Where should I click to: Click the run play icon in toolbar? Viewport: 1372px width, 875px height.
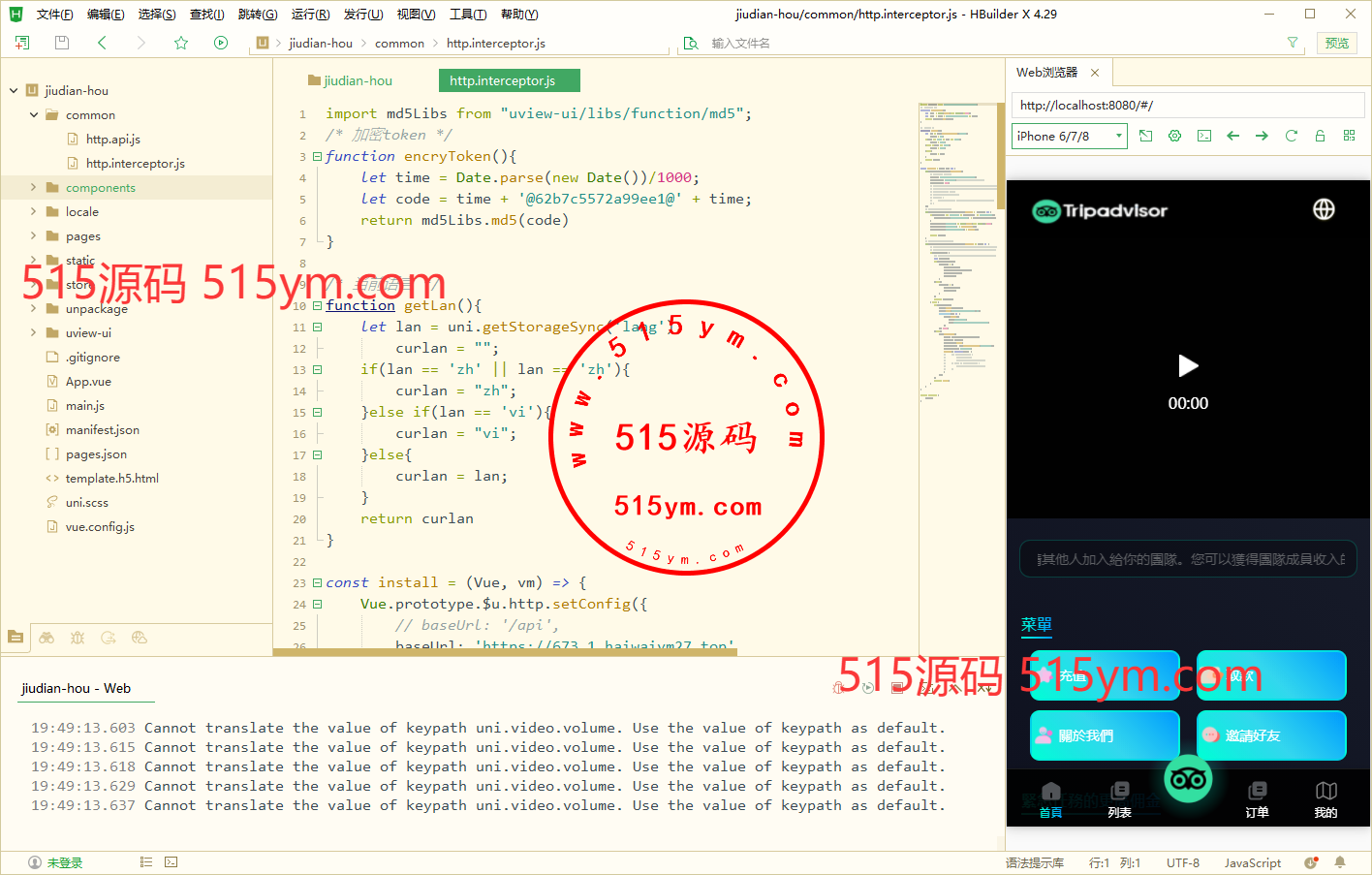click(x=221, y=43)
